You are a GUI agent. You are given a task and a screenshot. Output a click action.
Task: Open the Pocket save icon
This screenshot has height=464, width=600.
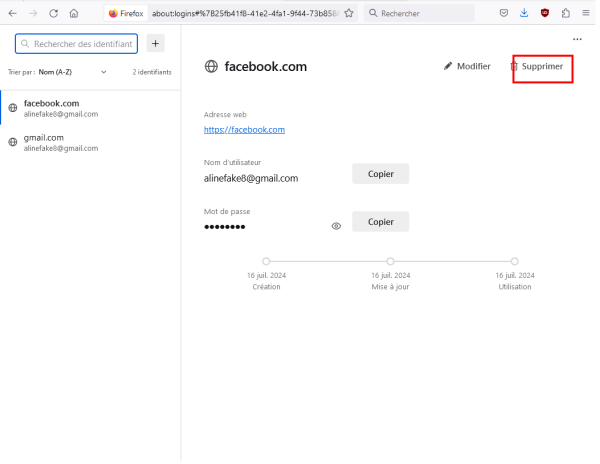504,13
